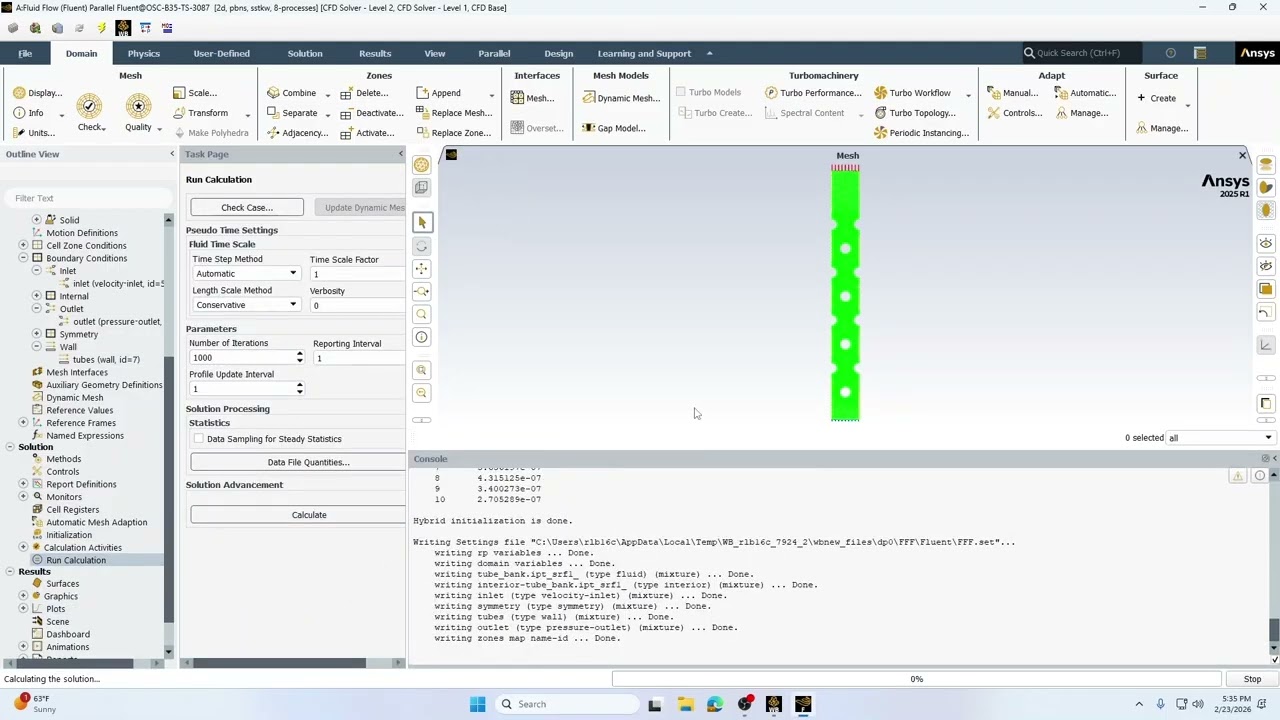Switch to the Parallel ribbon tab
Image resolution: width=1280 pixels, height=720 pixels.
(x=494, y=53)
